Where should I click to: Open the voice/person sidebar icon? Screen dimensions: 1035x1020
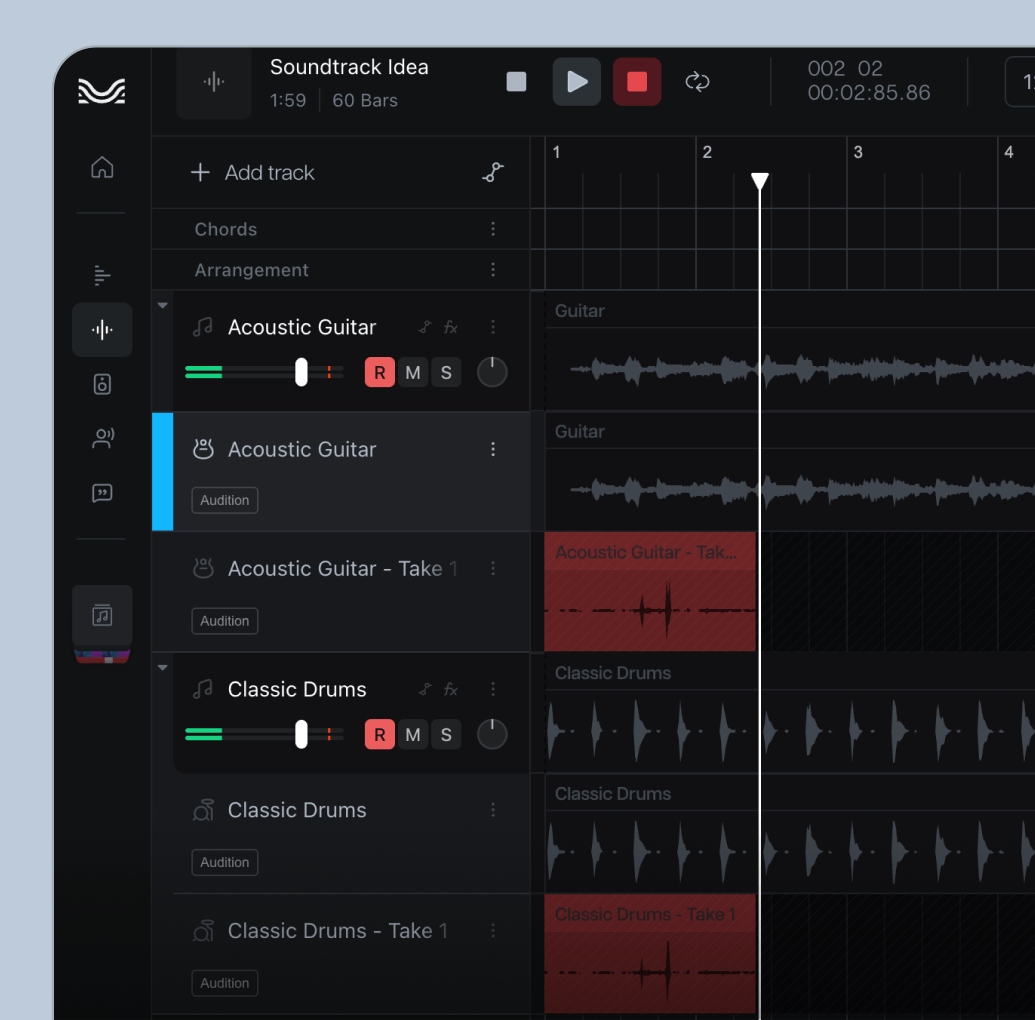pos(102,438)
